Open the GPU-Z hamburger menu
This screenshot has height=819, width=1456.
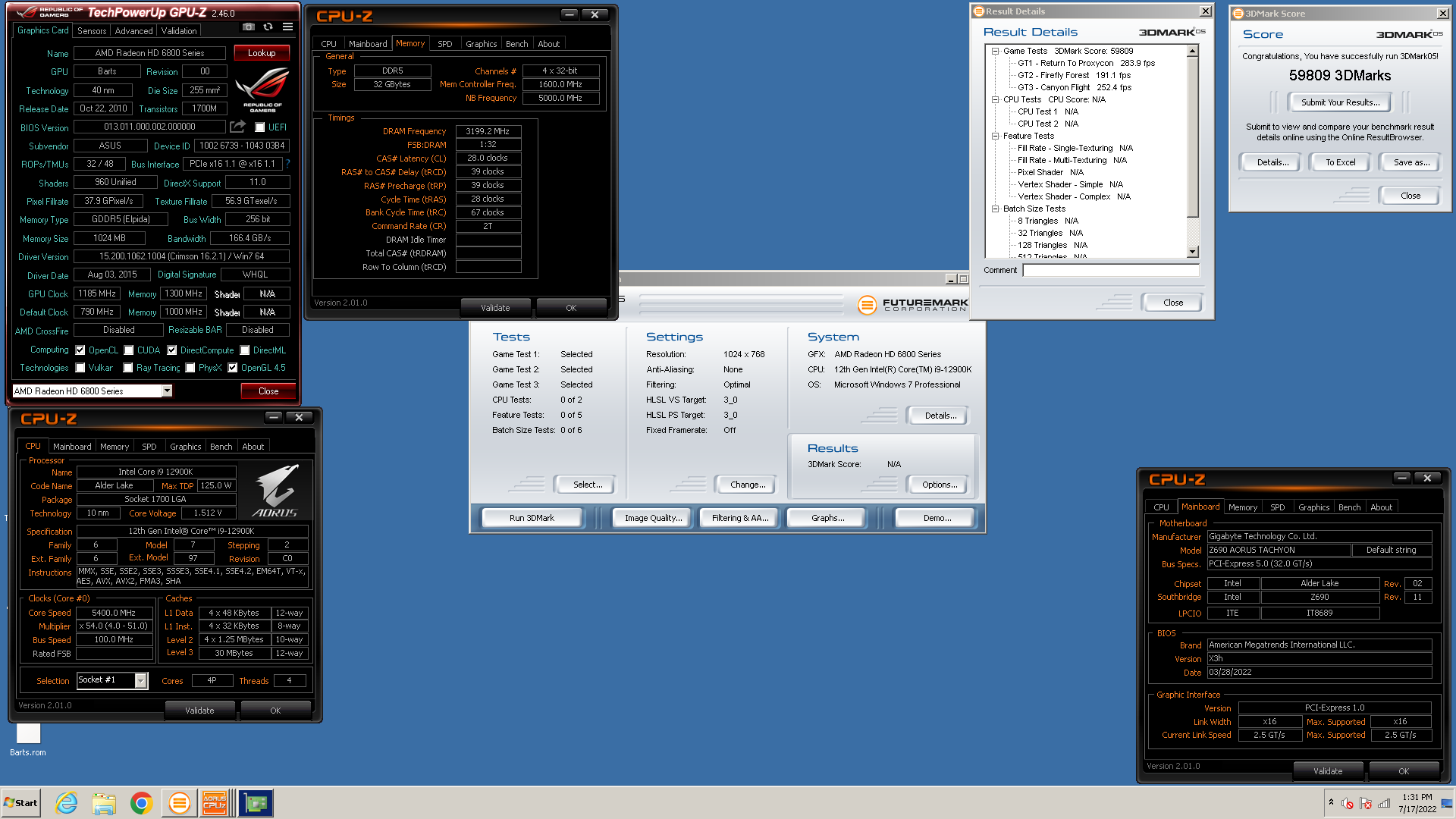287,27
